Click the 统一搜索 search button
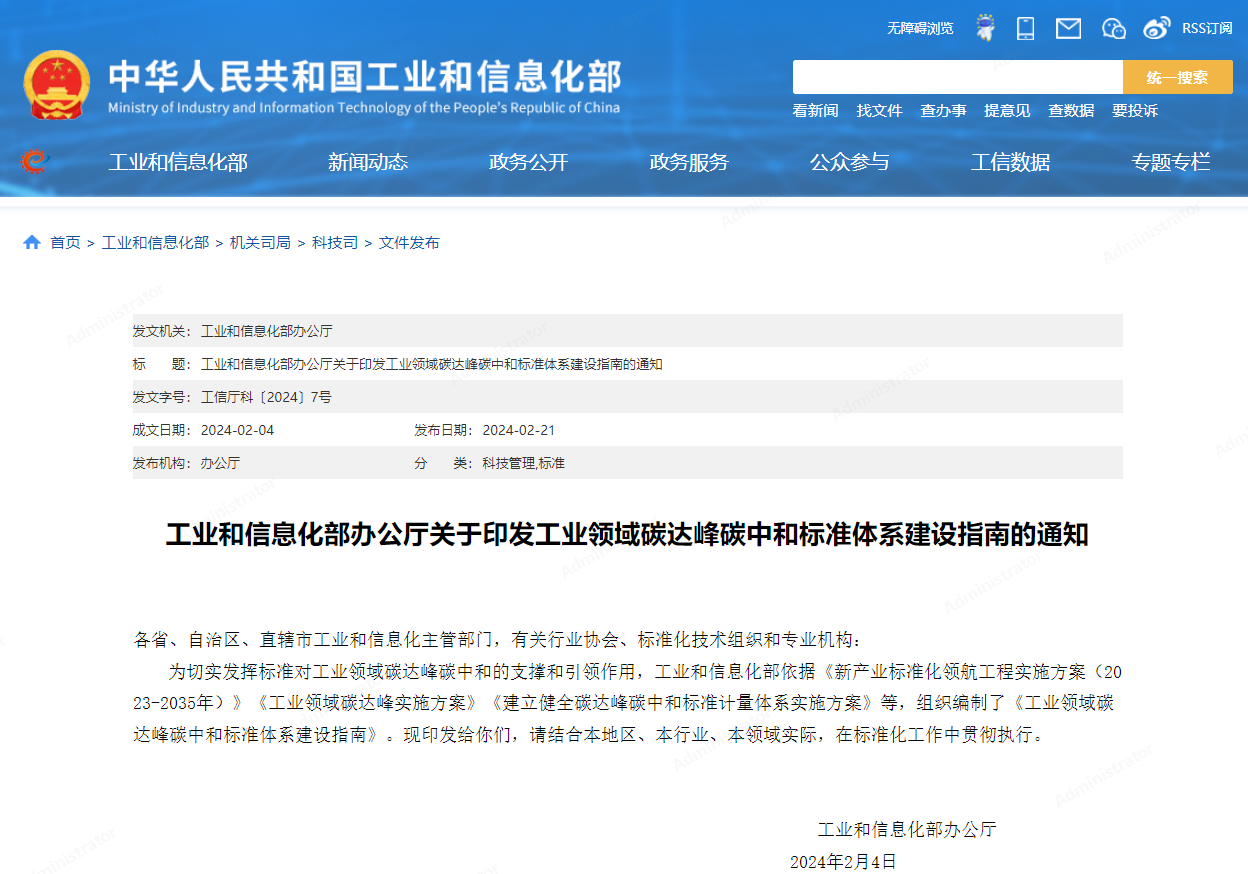The height and width of the screenshot is (874, 1248). pos(1177,76)
